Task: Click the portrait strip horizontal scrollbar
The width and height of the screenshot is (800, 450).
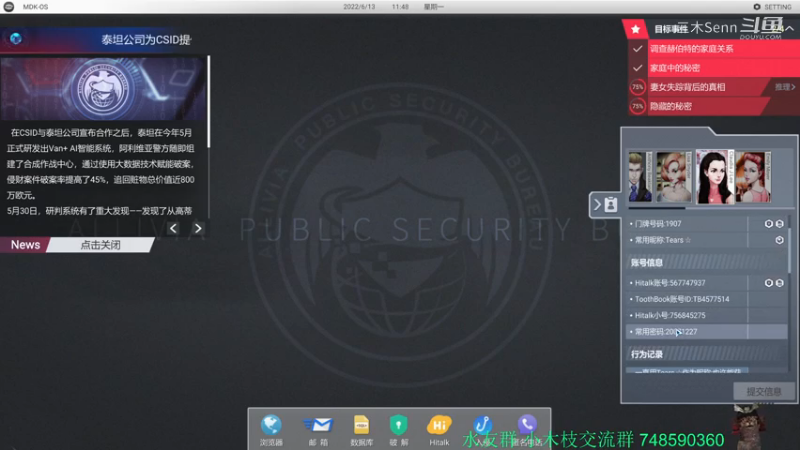Action: (x=657, y=208)
